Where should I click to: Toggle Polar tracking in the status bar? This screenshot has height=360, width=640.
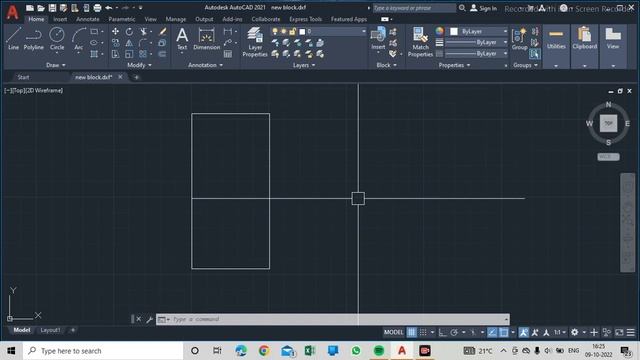click(454, 332)
